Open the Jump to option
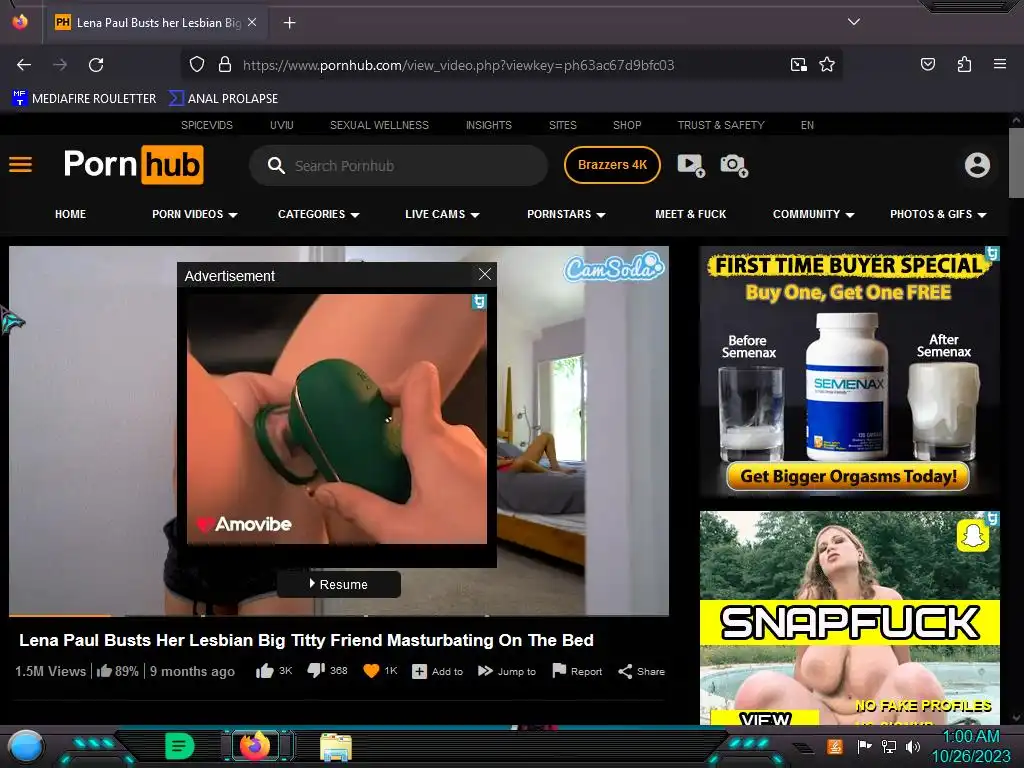This screenshot has height=768, width=1024. (x=507, y=671)
